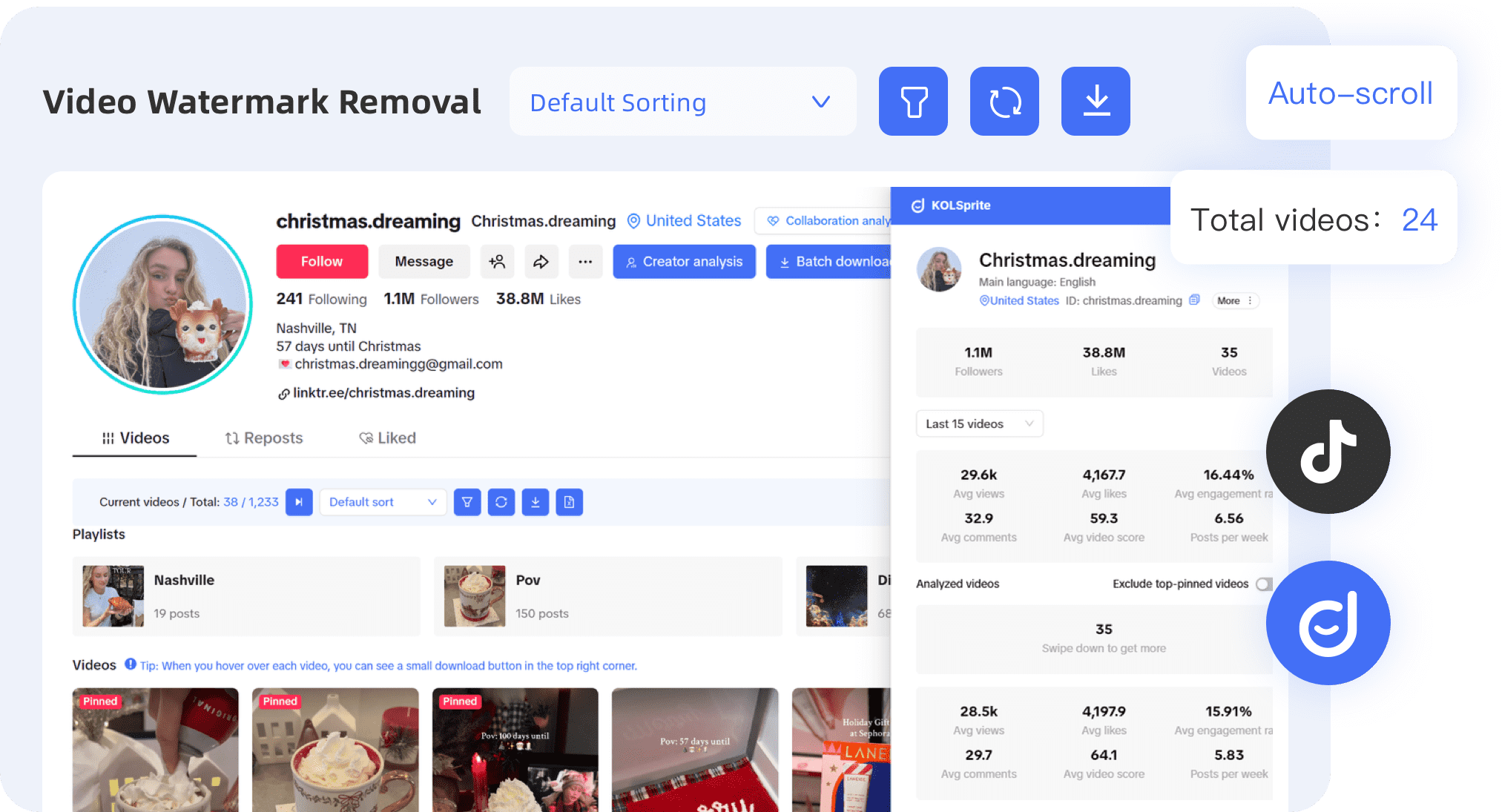Expand the Last 15 videos dropdown
The width and height of the screenshot is (1502, 812).
979,423
